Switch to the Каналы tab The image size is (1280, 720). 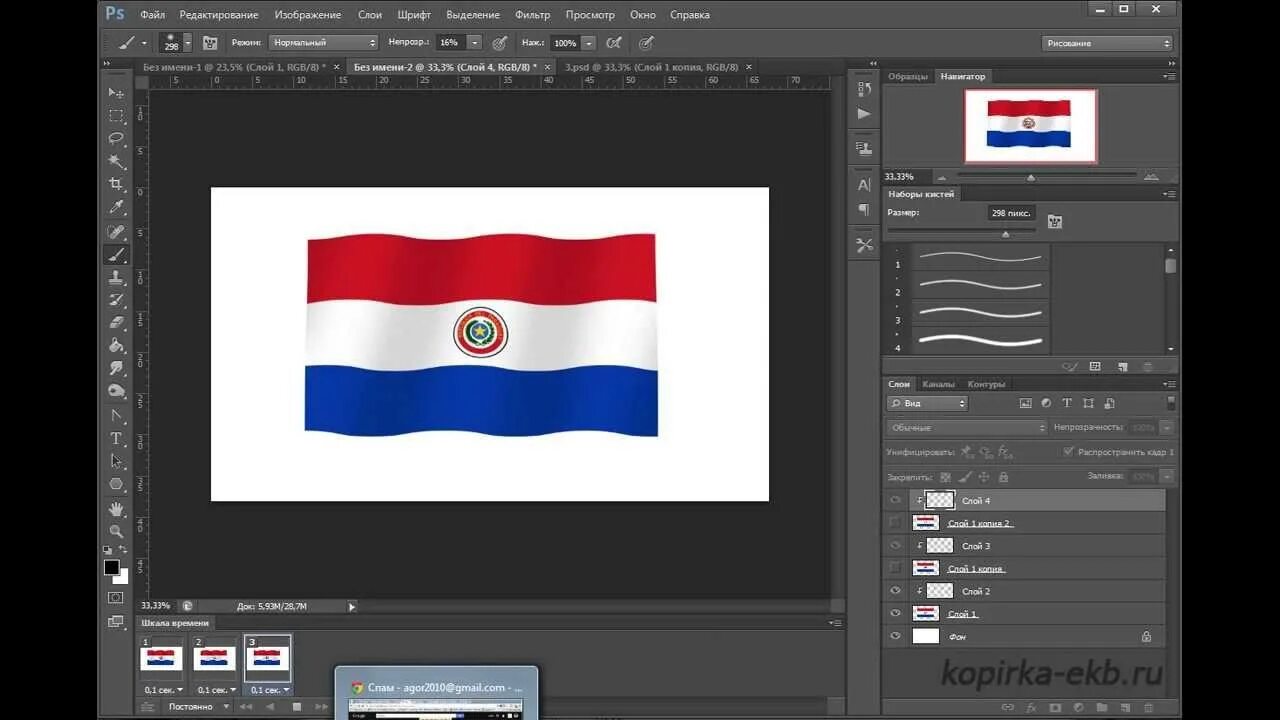[x=939, y=384]
